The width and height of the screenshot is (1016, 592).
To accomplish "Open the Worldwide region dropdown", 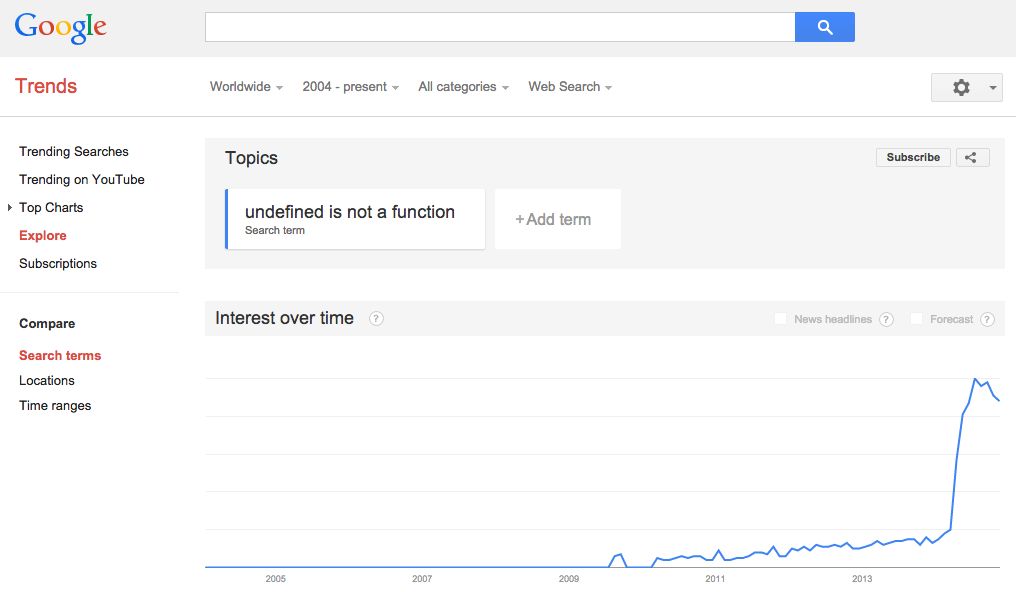I will click(246, 87).
